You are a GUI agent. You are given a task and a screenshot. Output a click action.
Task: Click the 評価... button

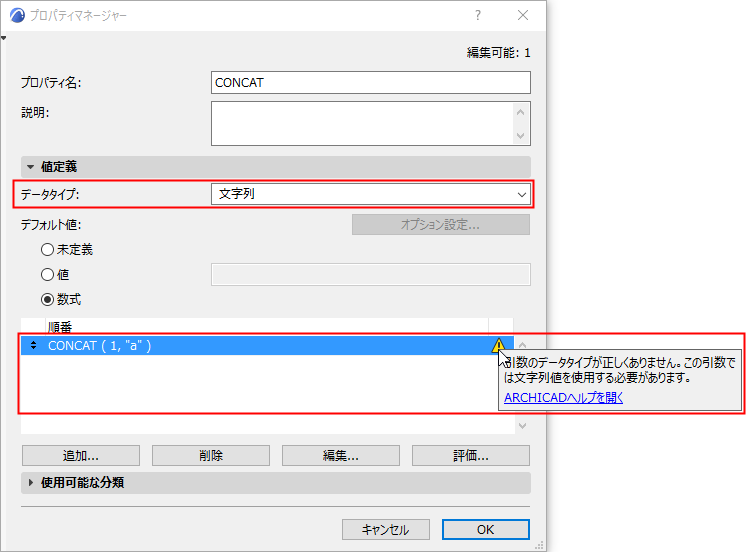click(x=471, y=455)
